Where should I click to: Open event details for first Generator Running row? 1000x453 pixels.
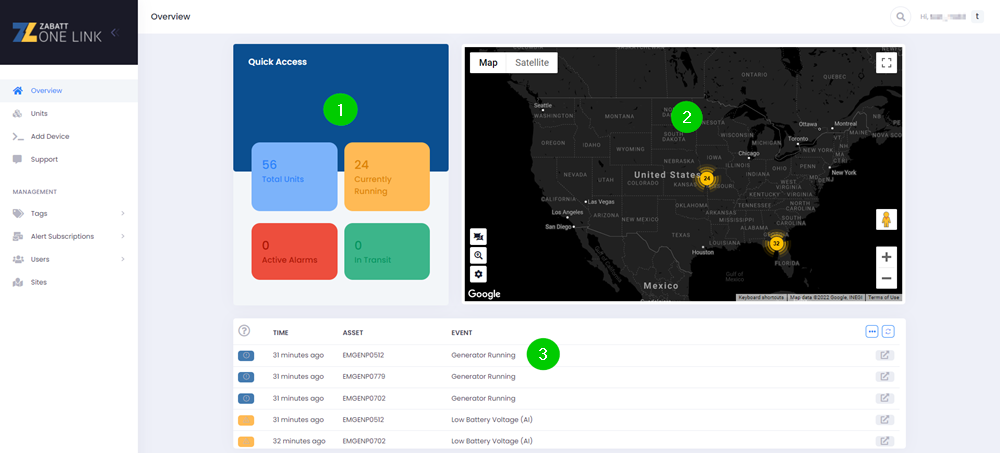click(x=884, y=355)
